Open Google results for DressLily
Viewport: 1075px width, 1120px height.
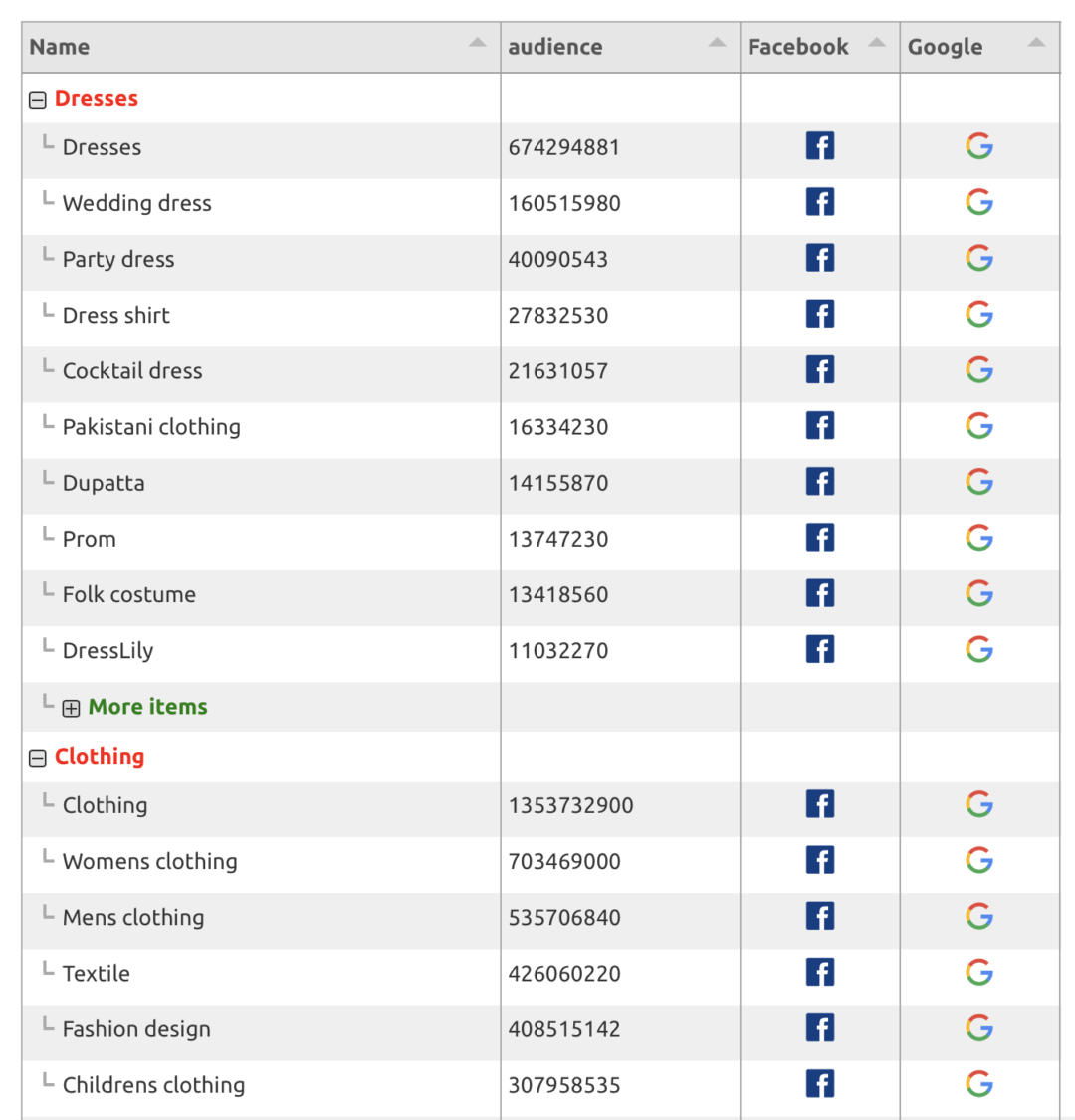click(x=978, y=649)
